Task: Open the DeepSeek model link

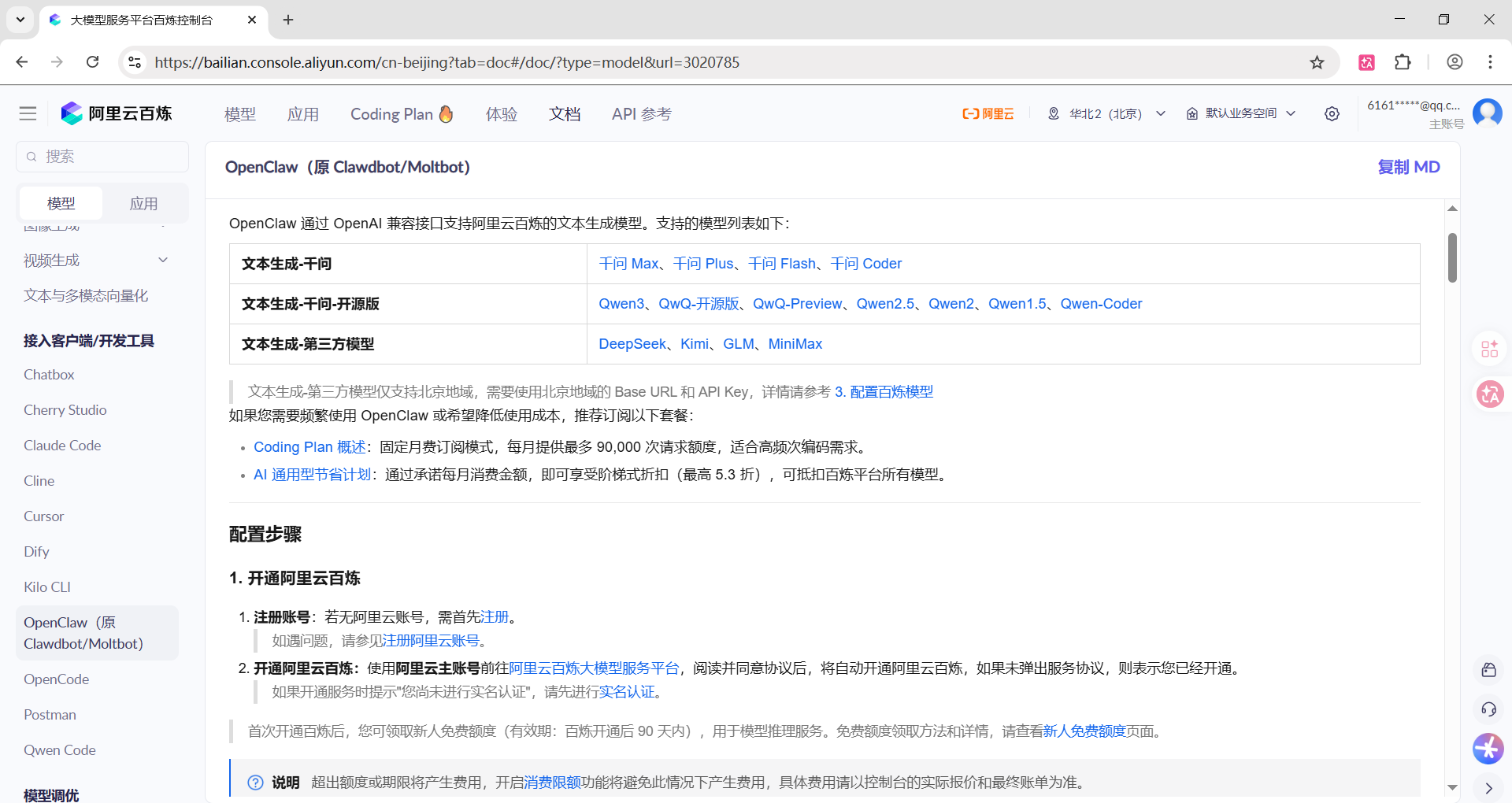Action: point(632,344)
